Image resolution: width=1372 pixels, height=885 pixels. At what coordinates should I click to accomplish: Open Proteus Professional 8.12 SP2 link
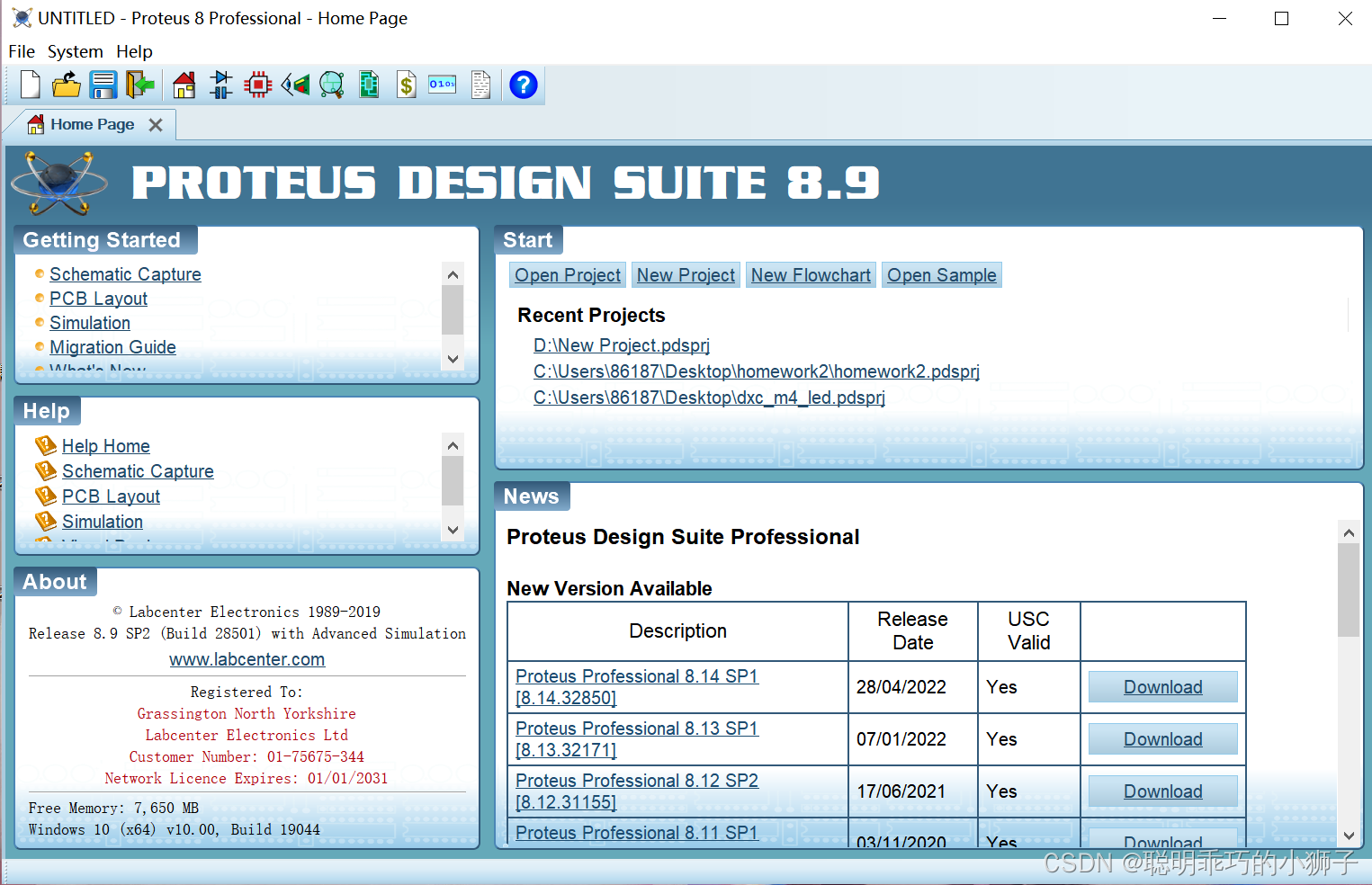(x=637, y=791)
